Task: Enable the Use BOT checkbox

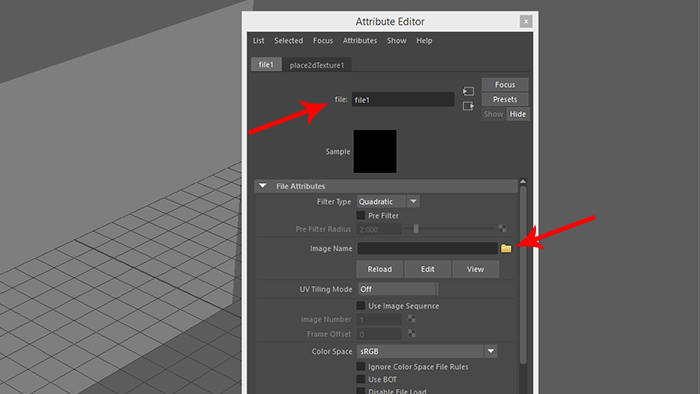Action: (x=361, y=379)
